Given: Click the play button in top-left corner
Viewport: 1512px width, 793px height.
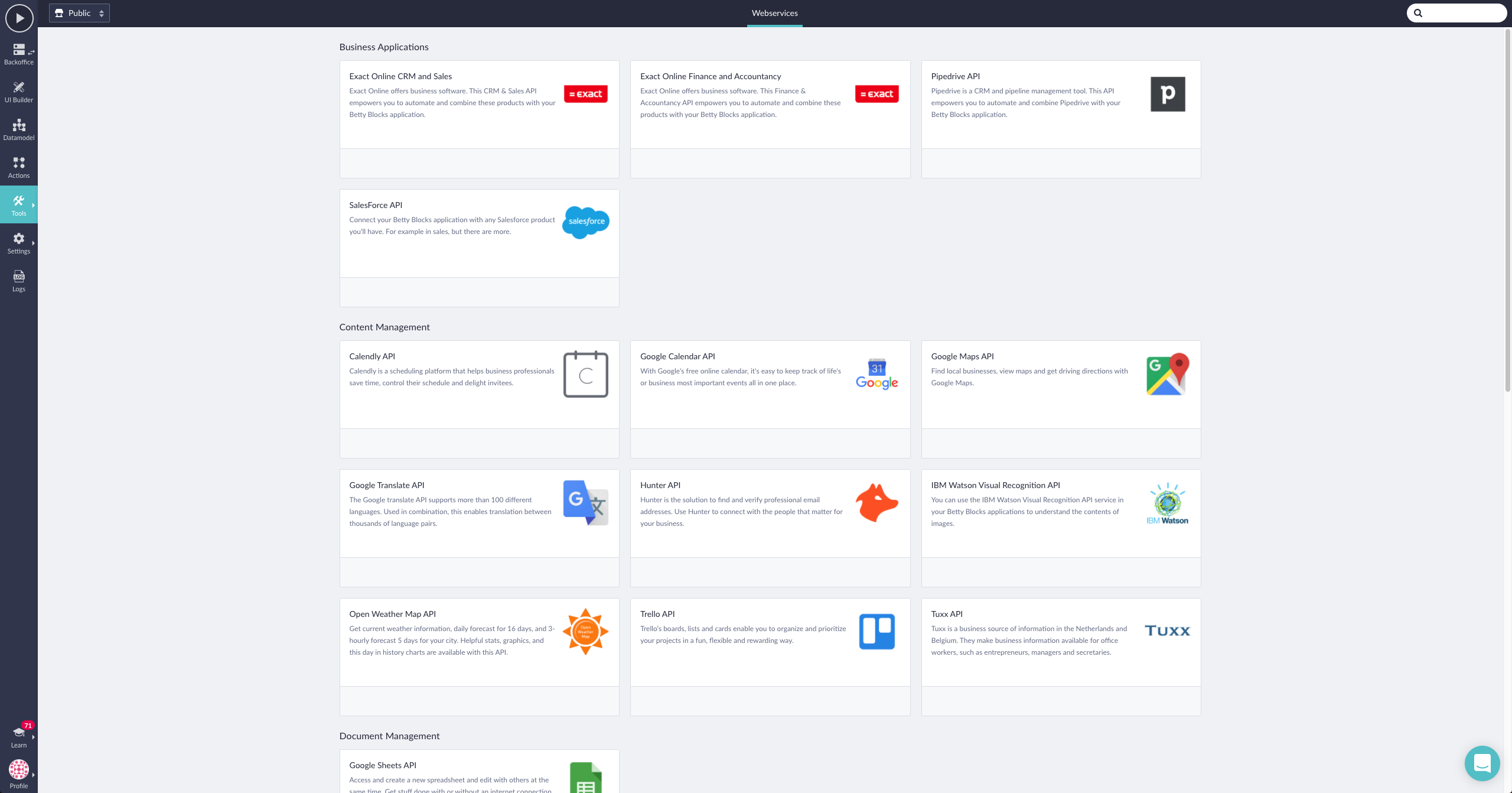Looking at the screenshot, I should 19,18.
